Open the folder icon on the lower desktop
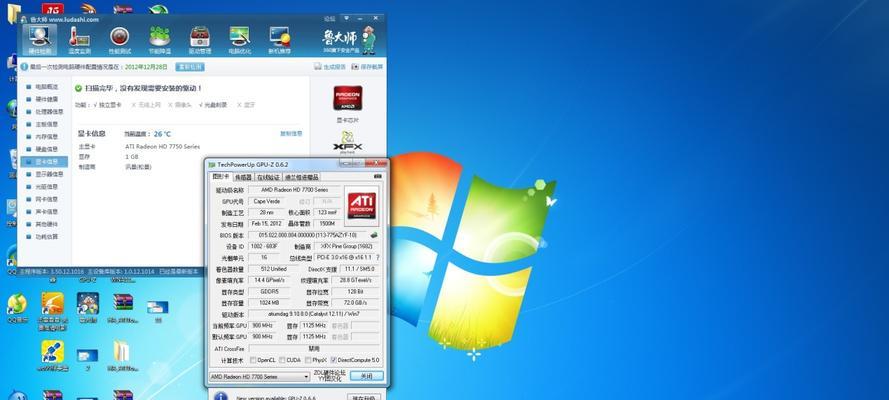 point(121,352)
